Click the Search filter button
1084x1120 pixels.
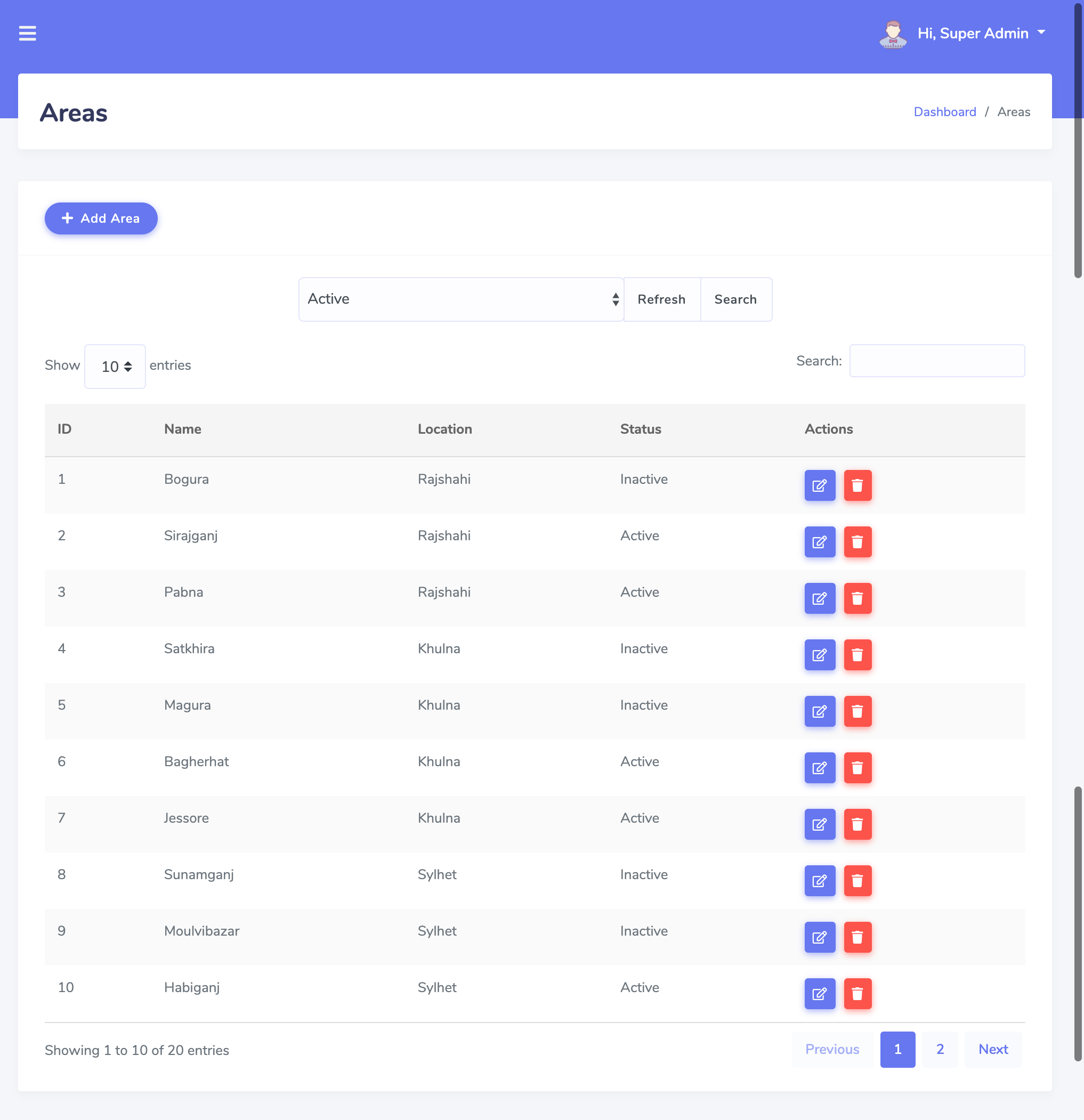(736, 299)
